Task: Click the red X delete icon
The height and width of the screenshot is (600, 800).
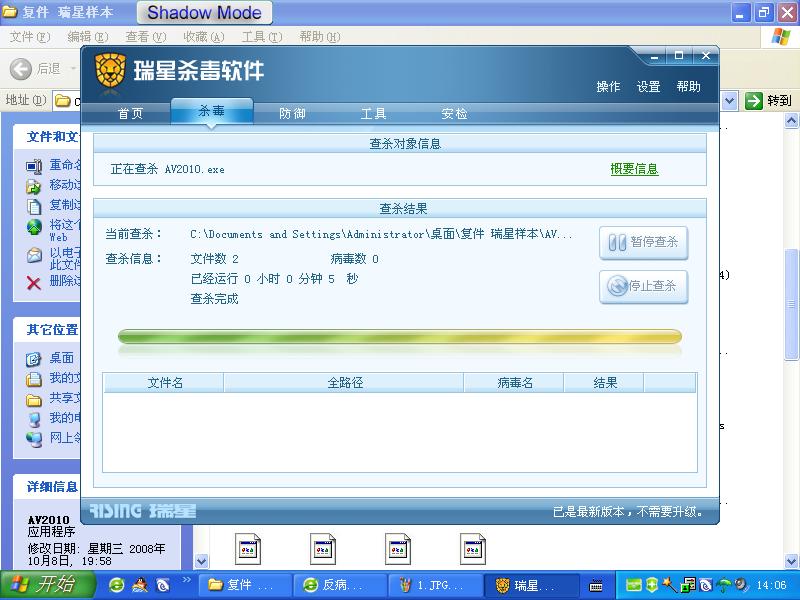Action: [34, 282]
